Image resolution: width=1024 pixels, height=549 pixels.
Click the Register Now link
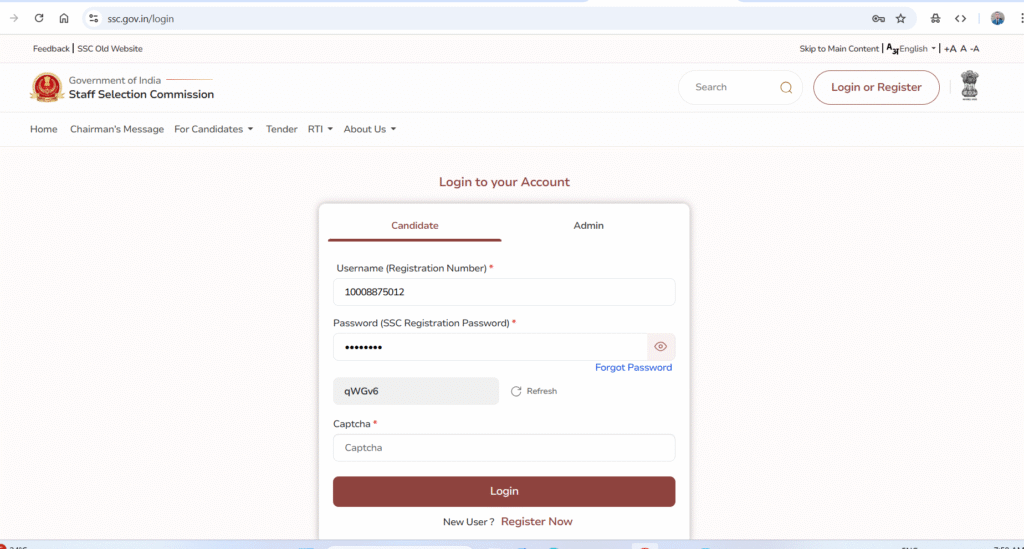coord(536,522)
